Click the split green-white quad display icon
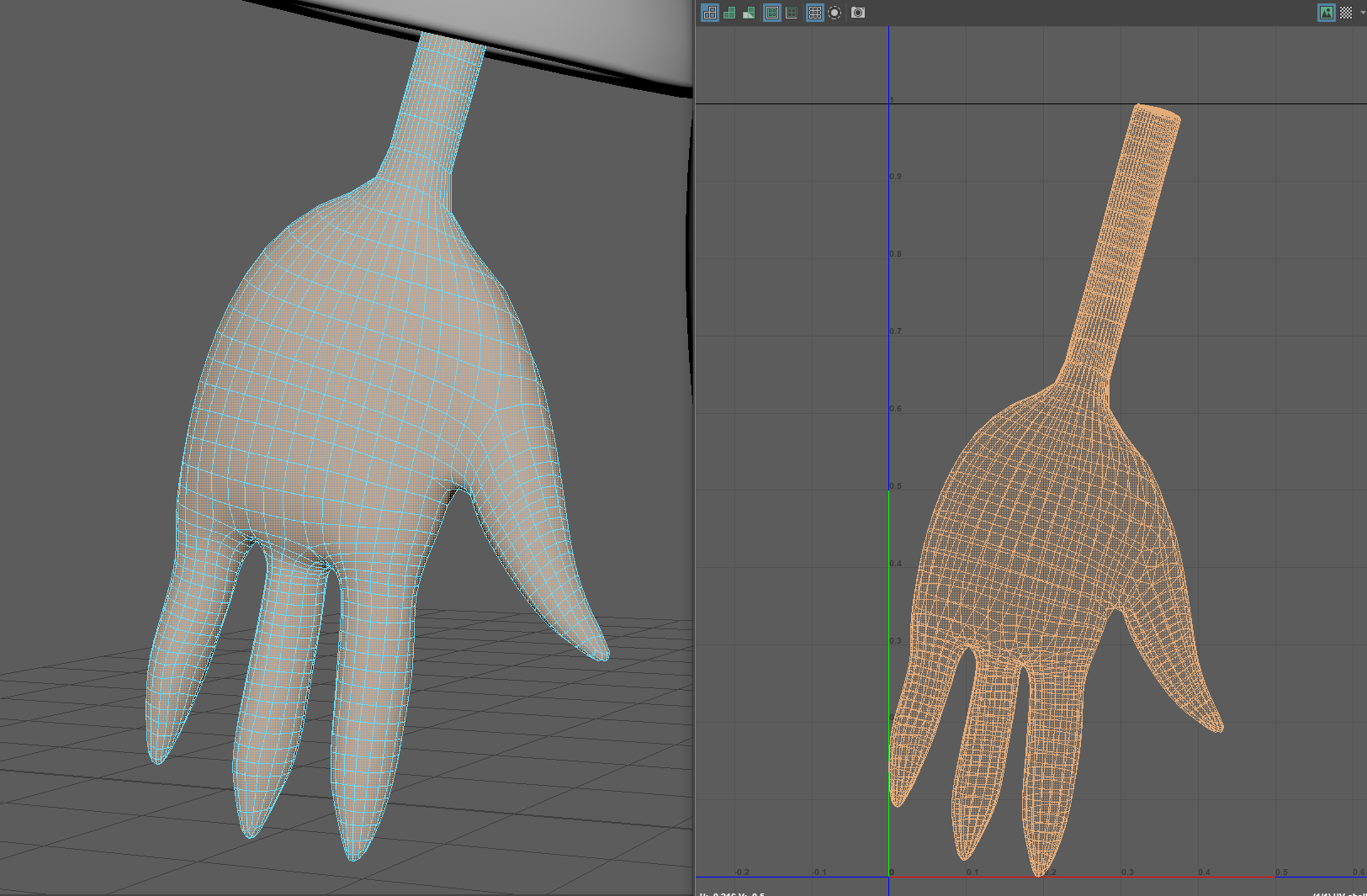 tap(750, 12)
